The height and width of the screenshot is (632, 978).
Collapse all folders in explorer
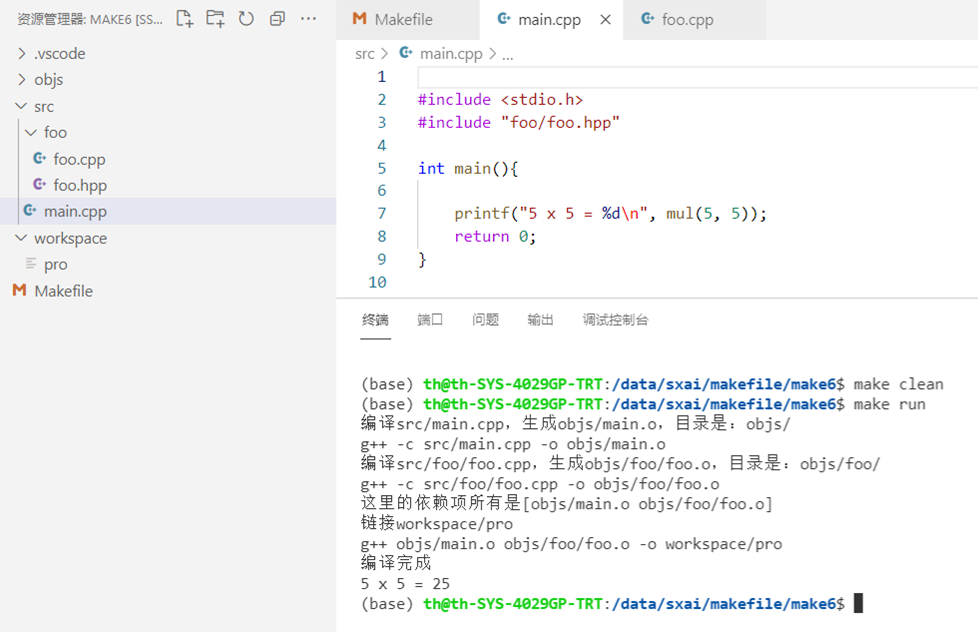pos(277,19)
